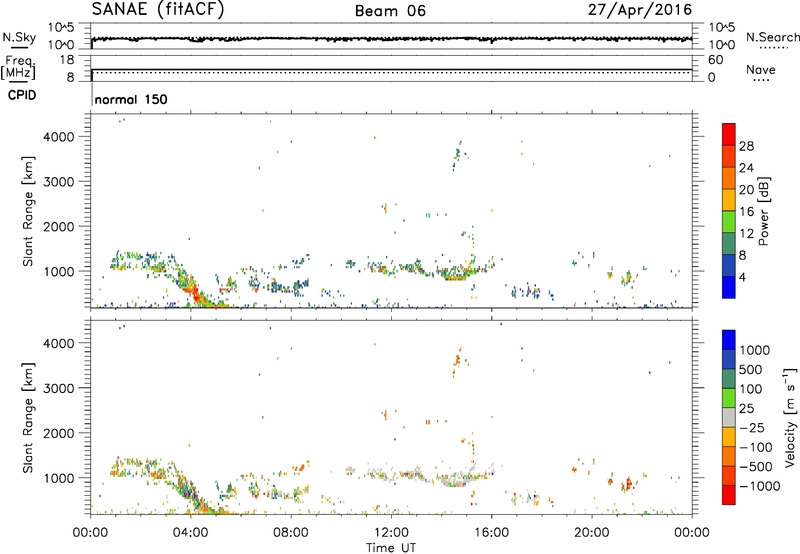Image resolution: width=800 pixels, height=554 pixels.
Task: Click velocity colorbar value 100
Action: pos(750,389)
